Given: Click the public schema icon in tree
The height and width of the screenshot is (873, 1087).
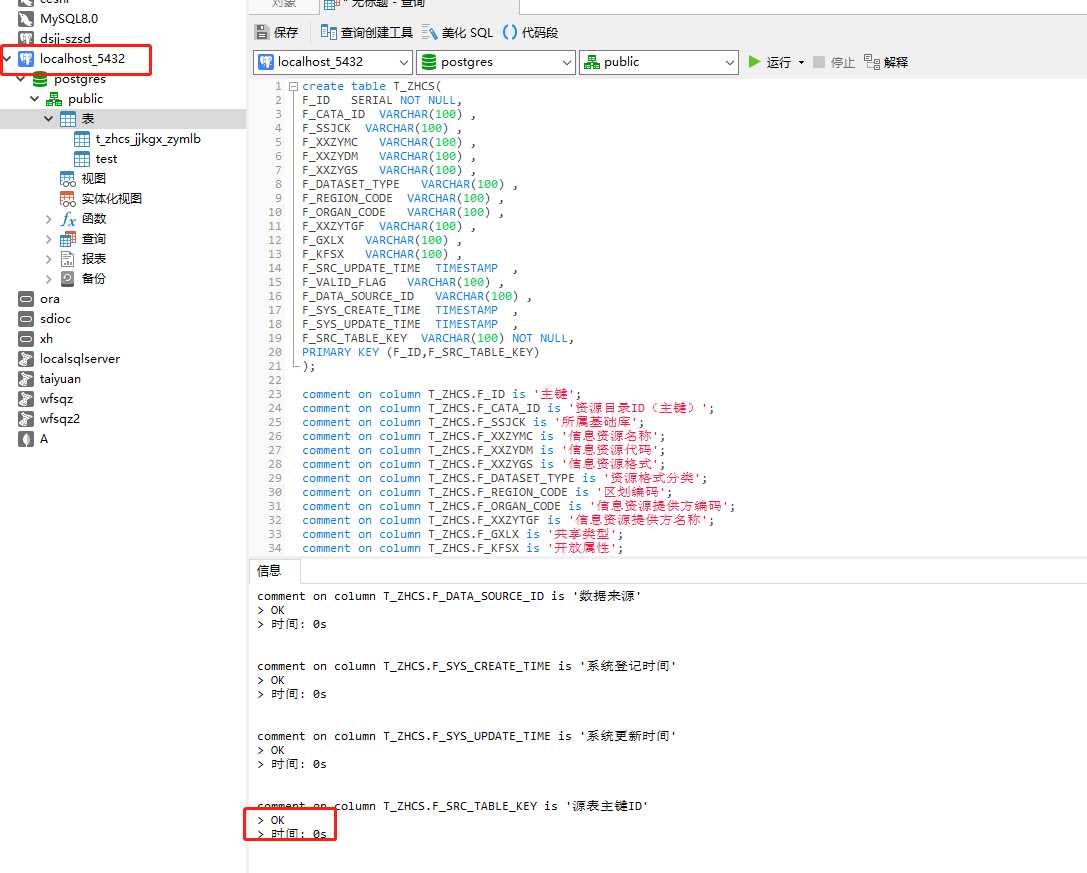Looking at the screenshot, I should [54, 99].
